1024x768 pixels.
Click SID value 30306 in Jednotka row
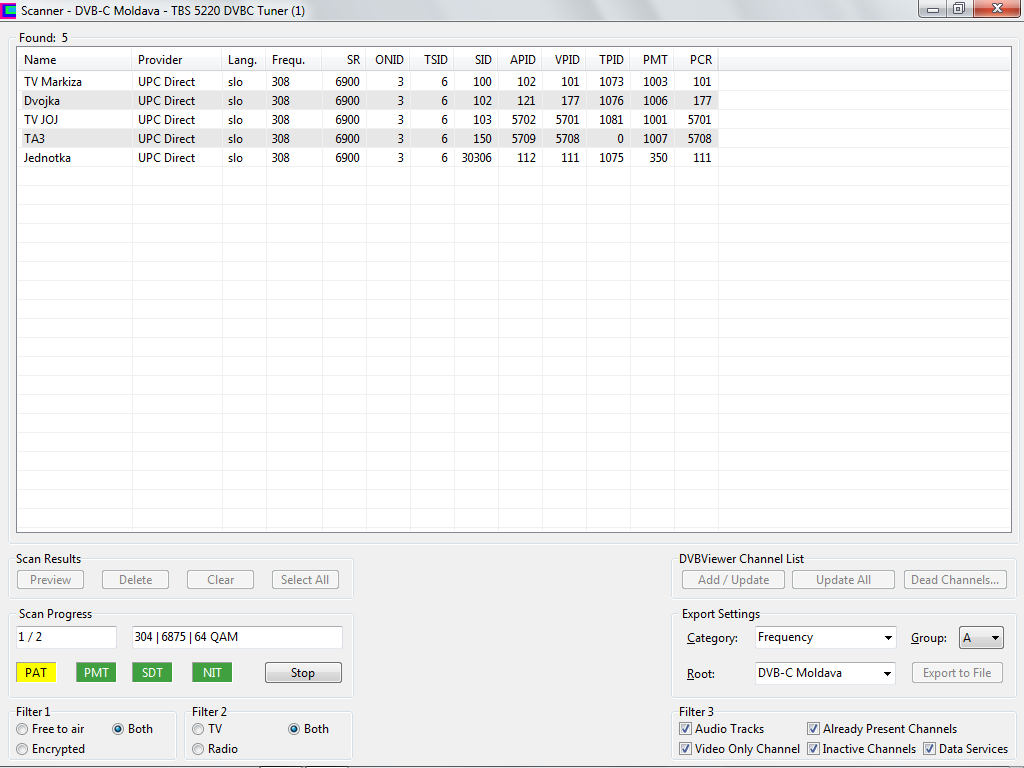(477, 157)
